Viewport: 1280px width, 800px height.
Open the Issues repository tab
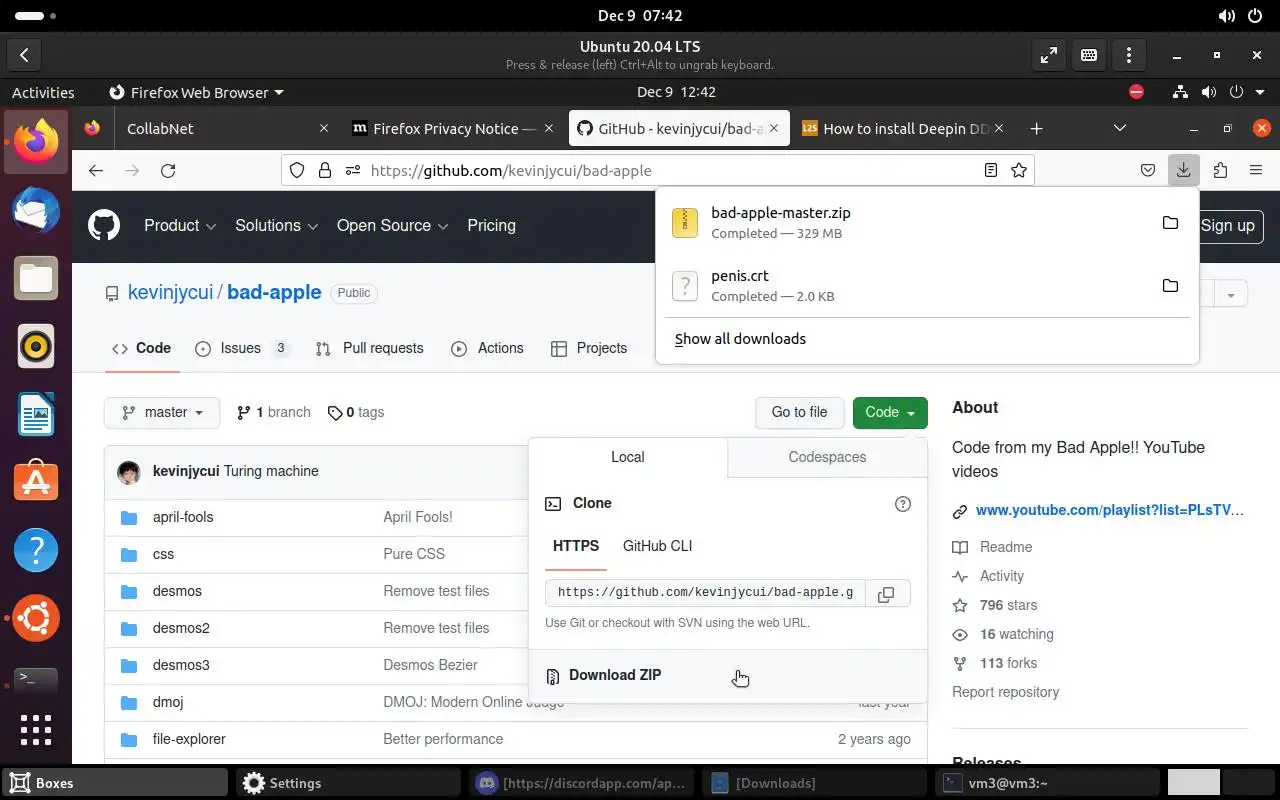[x=242, y=348]
